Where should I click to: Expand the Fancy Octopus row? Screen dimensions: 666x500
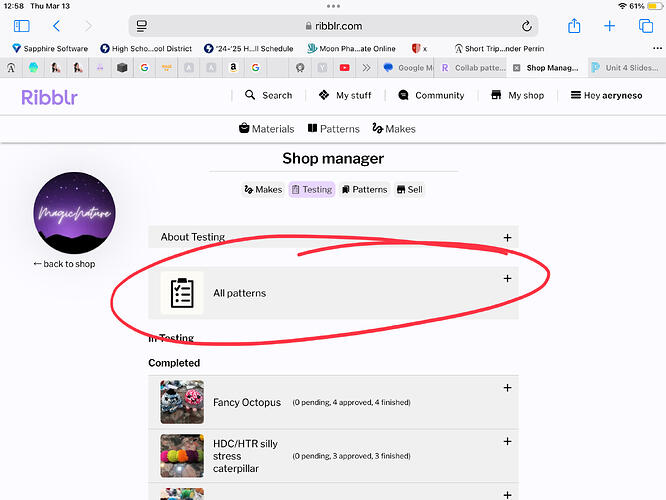[x=507, y=388]
